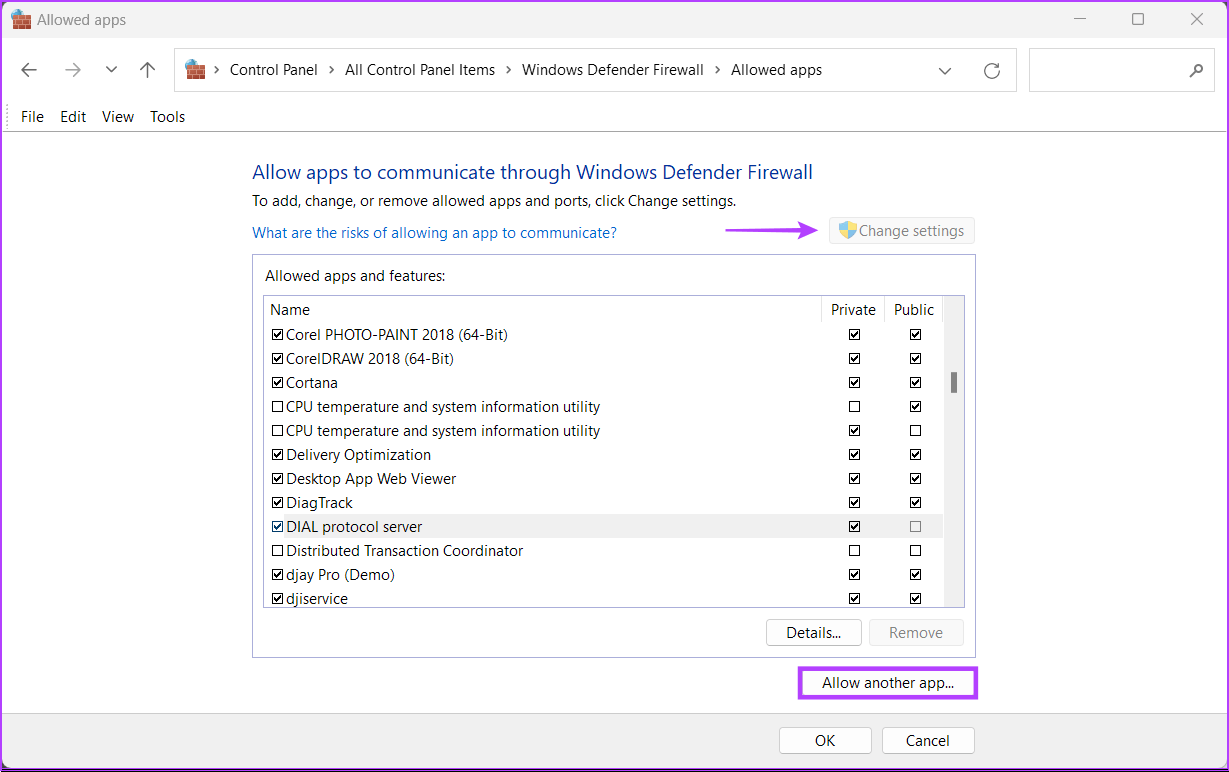Refresh the Allowed apps page

(x=992, y=71)
